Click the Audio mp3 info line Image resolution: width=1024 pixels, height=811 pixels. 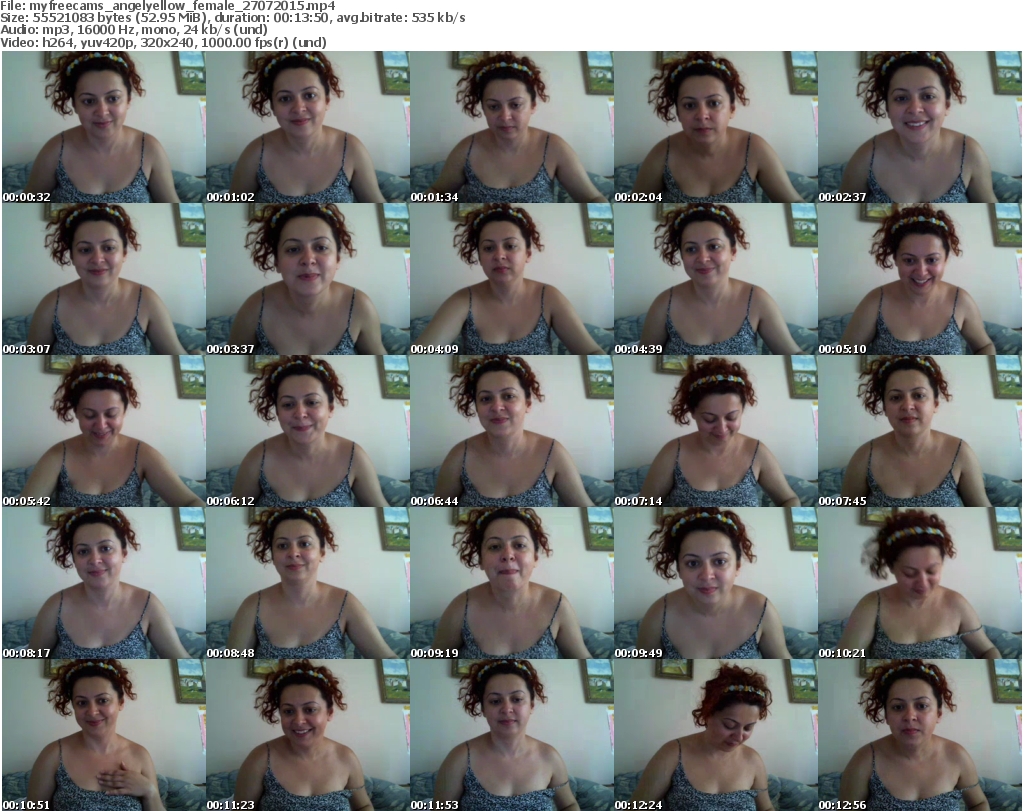134,30
